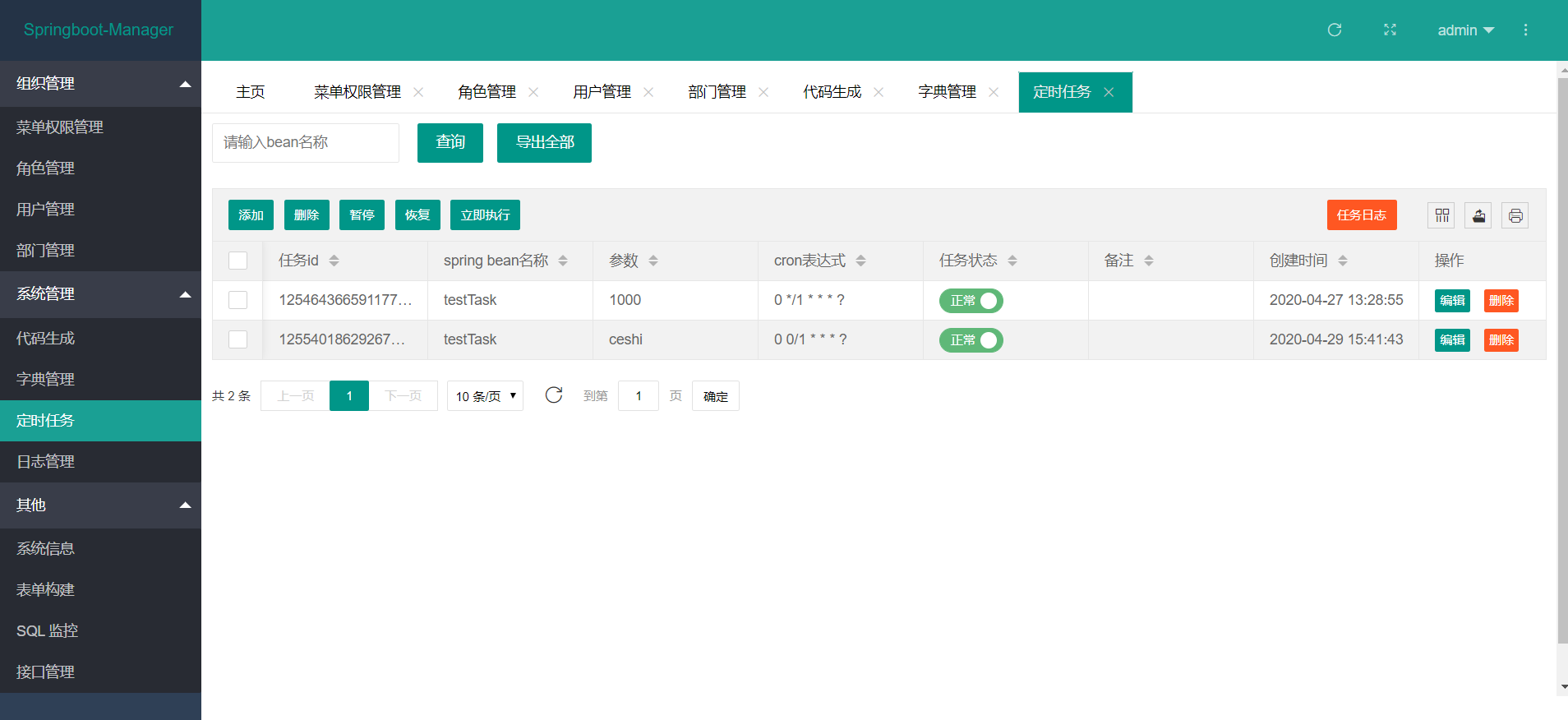
Task: Switch to the 主页 tab
Action: pyautogui.click(x=251, y=92)
